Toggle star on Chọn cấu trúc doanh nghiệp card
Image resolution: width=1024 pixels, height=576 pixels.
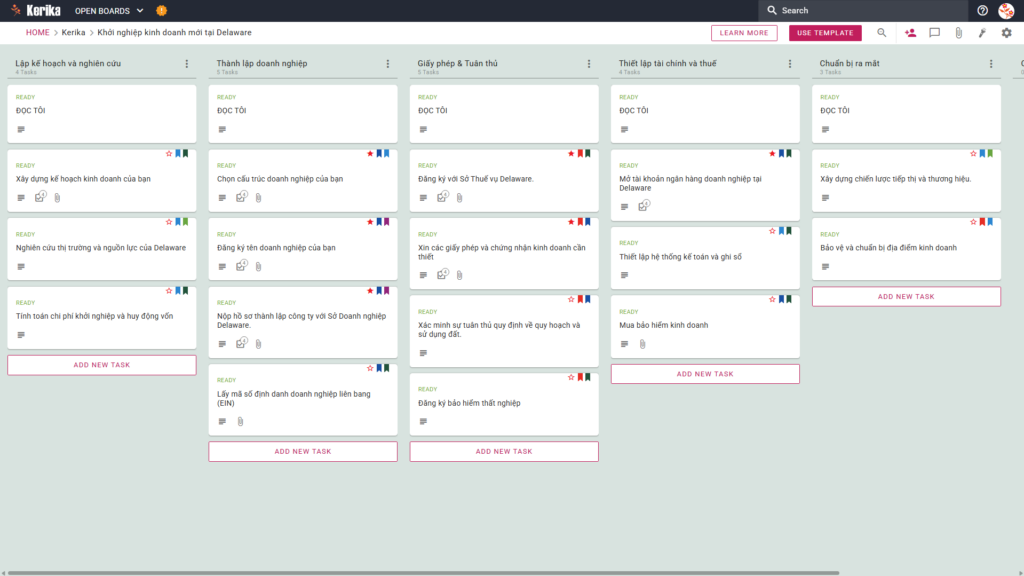pos(370,153)
